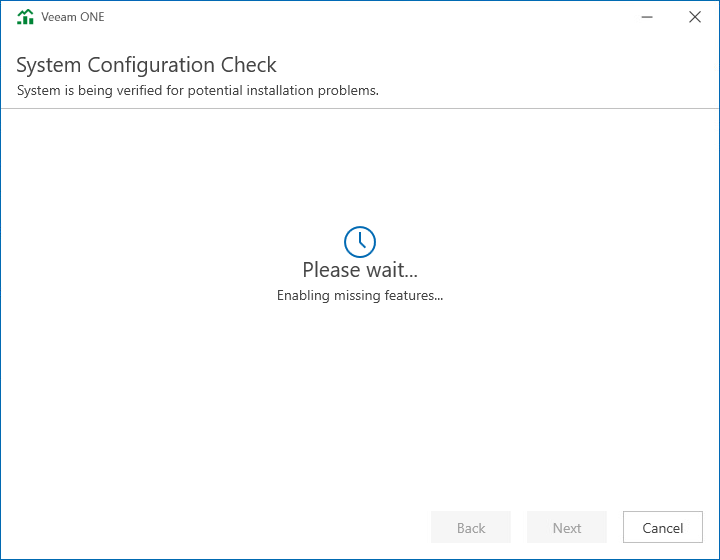The image size is (720, 560).
Task: Click the word 'features' in the status line
Action: pyautogui.click(x=410, y=295)
